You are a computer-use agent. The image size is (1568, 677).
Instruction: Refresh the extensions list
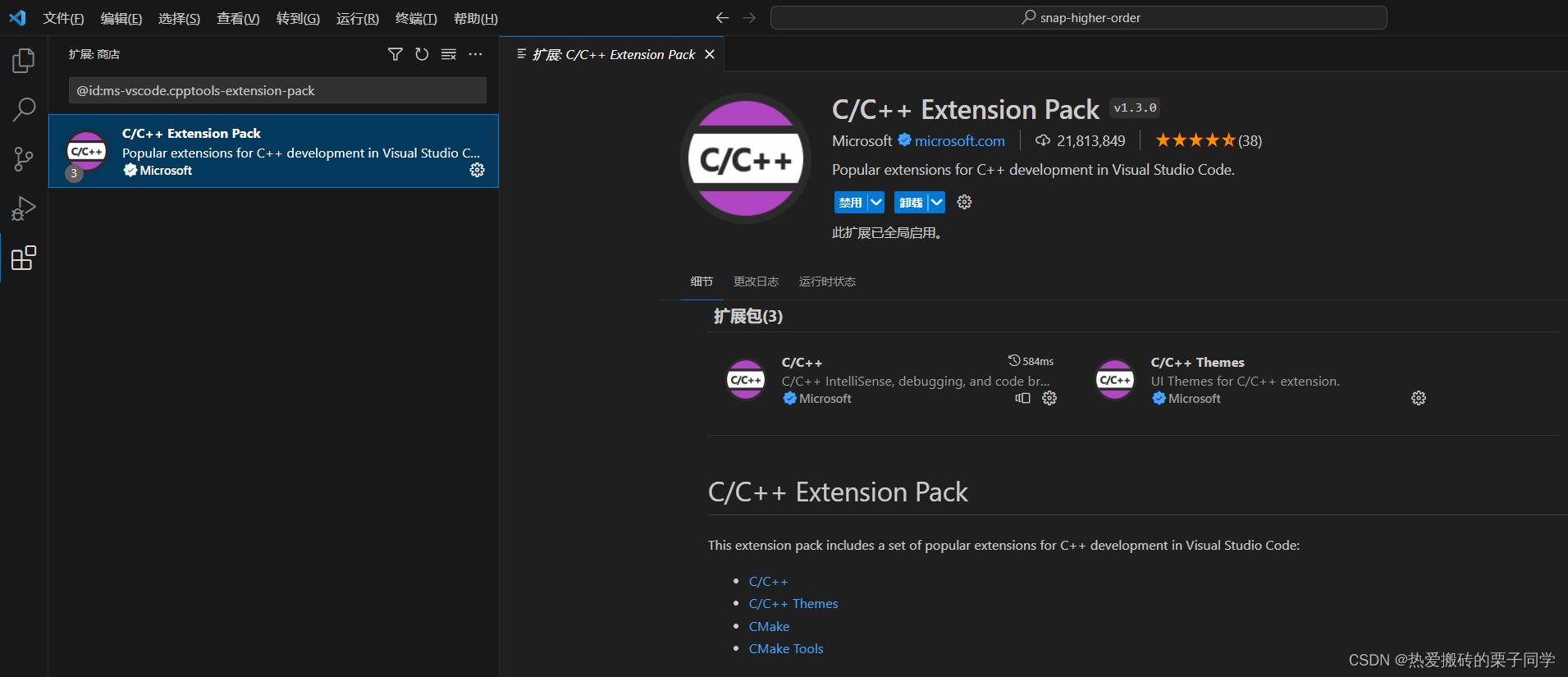point(422,54)
